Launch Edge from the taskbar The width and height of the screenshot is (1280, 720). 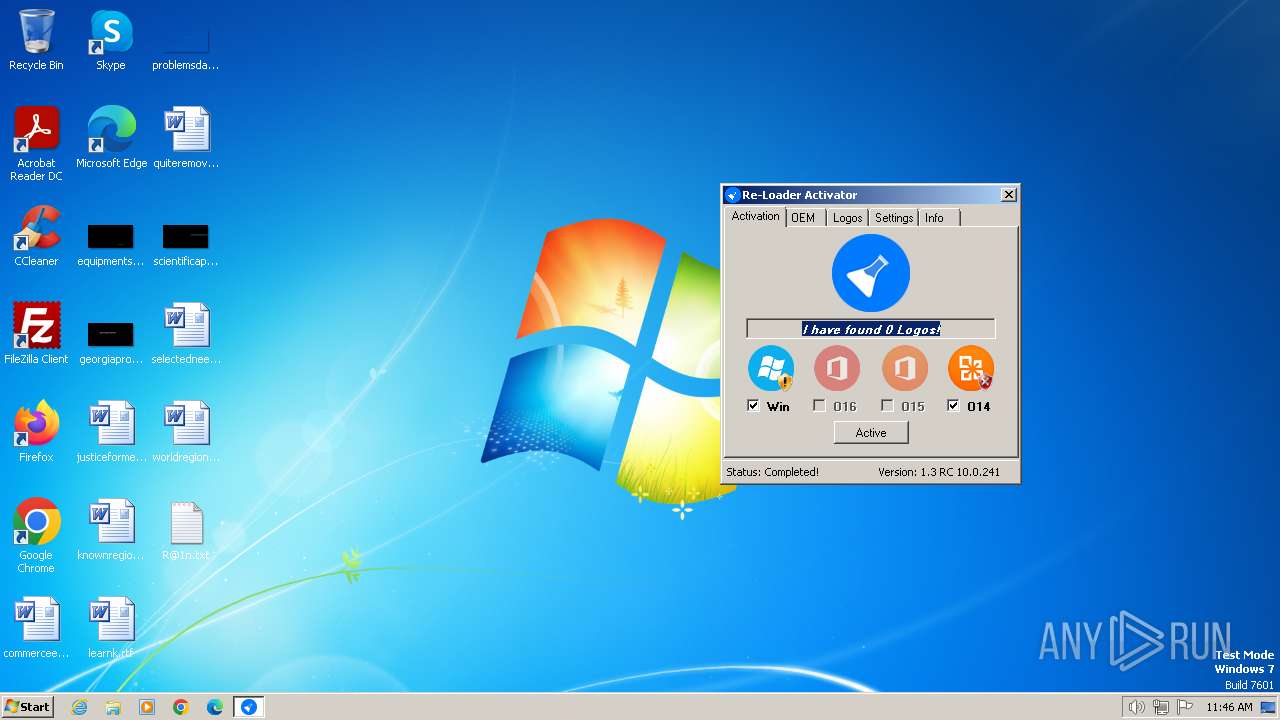[x=215, y=707]
